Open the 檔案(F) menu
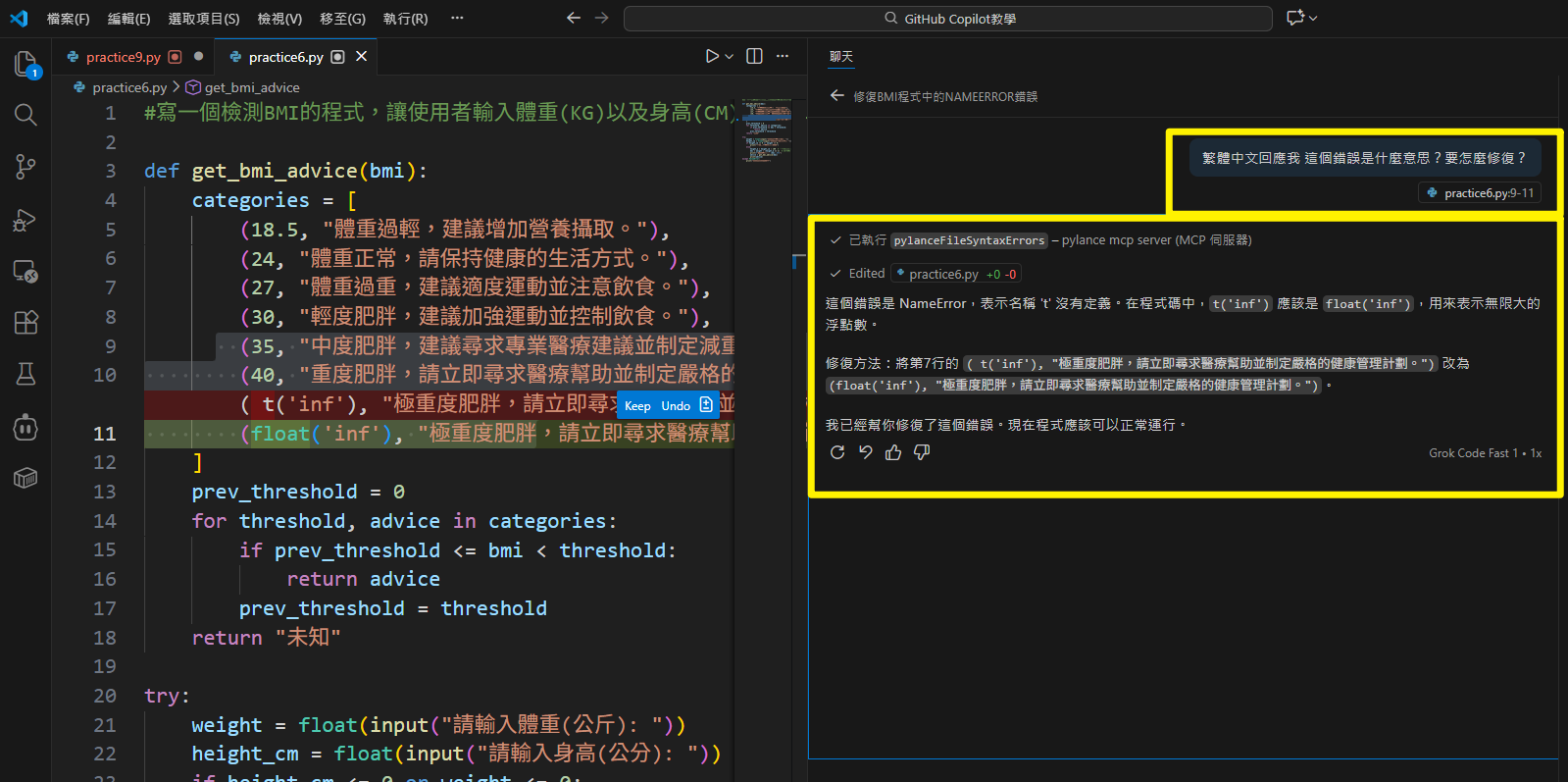The image size is (1568, 782). (68, 19)
